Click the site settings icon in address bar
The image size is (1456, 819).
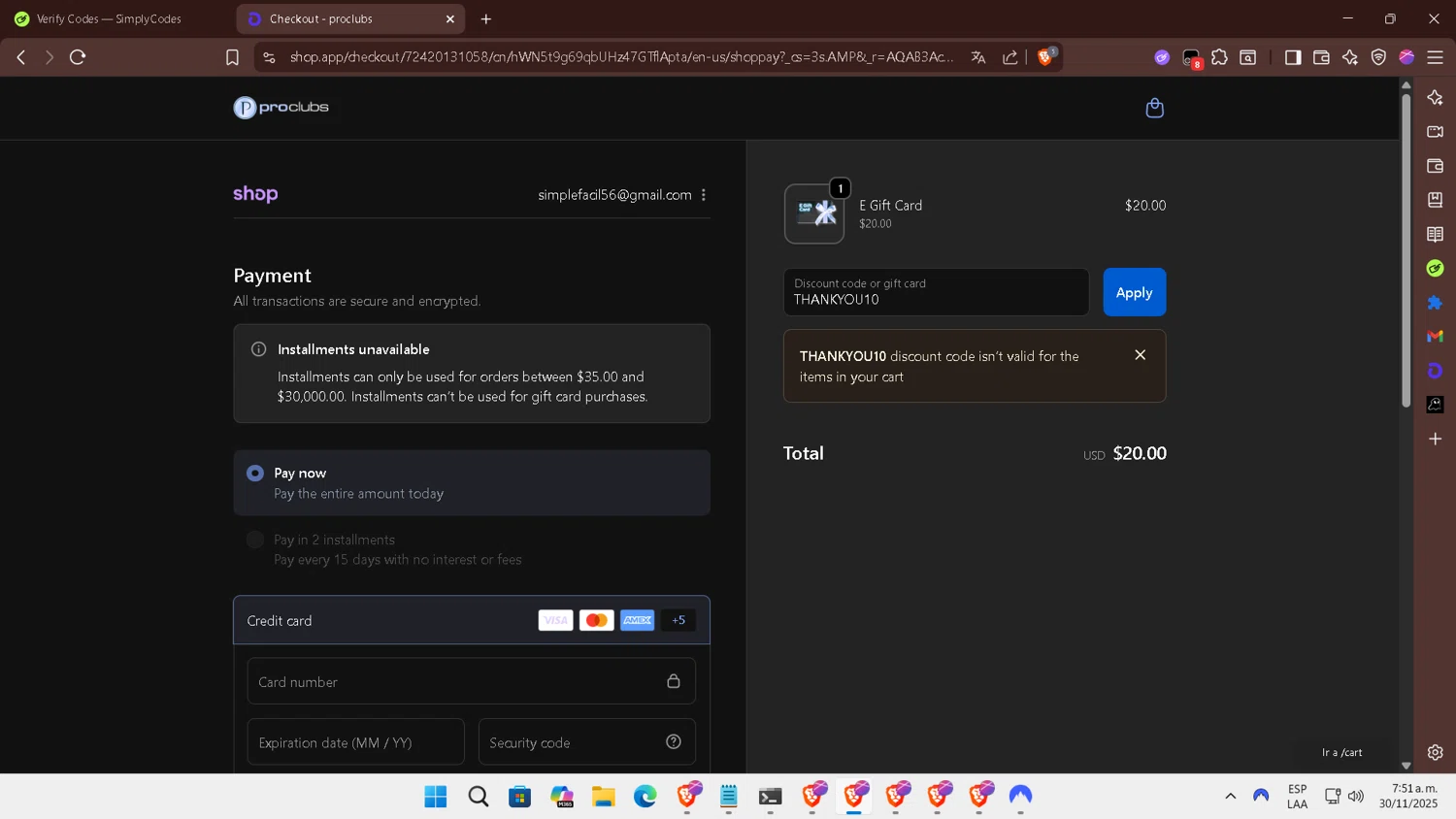(269, 57)
